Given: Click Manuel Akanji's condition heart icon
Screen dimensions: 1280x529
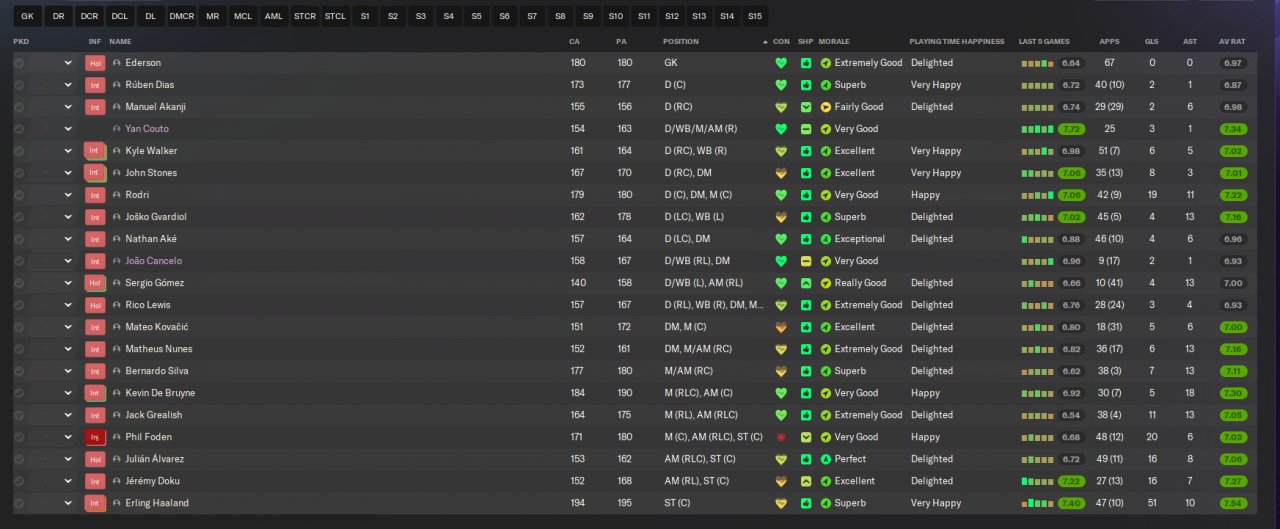Looking at the screenshot, I should 781,107.
